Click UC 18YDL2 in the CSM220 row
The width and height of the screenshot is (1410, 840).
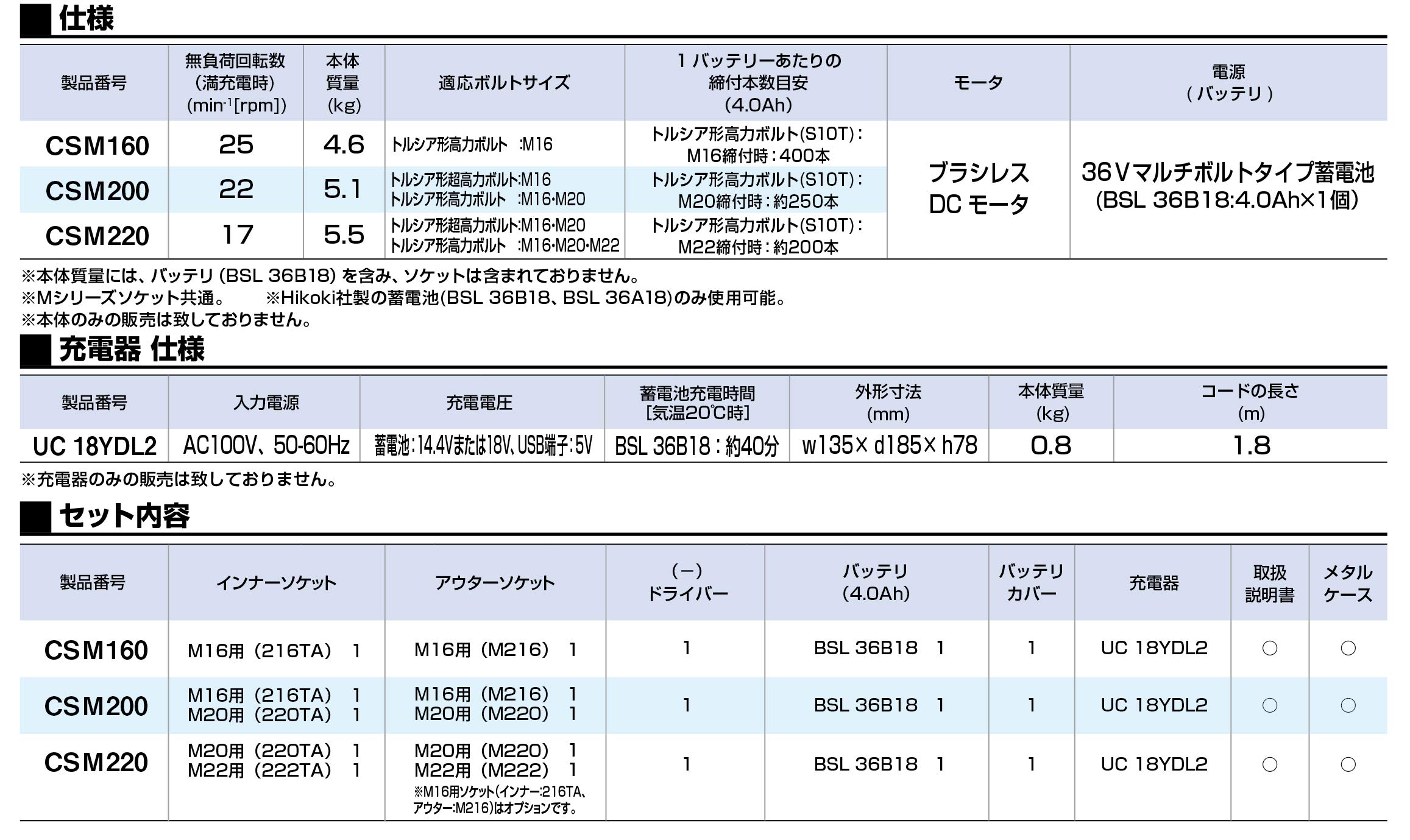click(x=1154, y=764)
